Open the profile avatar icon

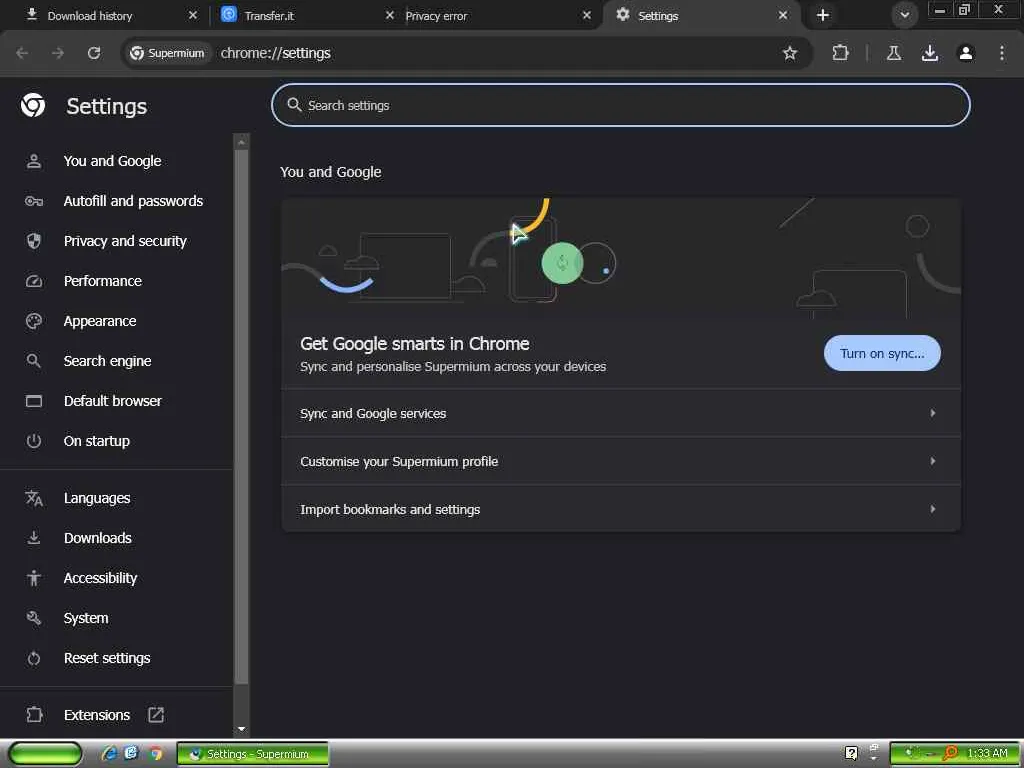966,53
